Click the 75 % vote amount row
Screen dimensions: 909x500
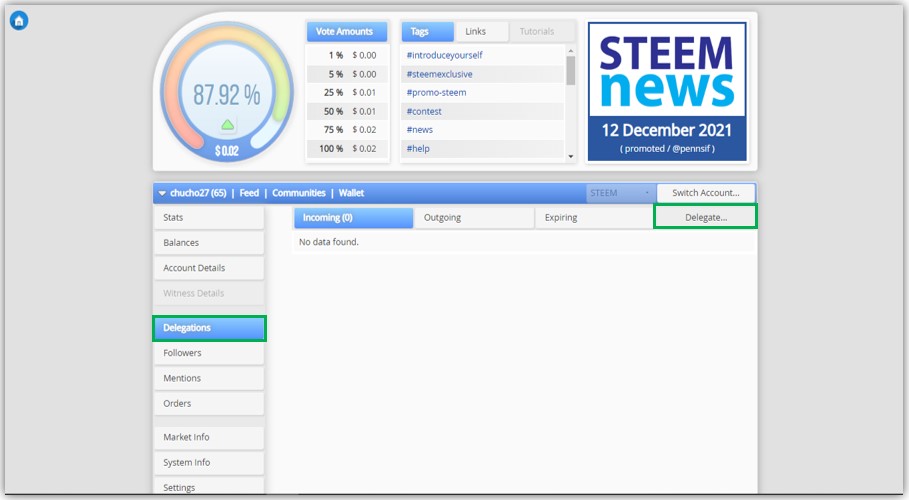tap(347, 129)
